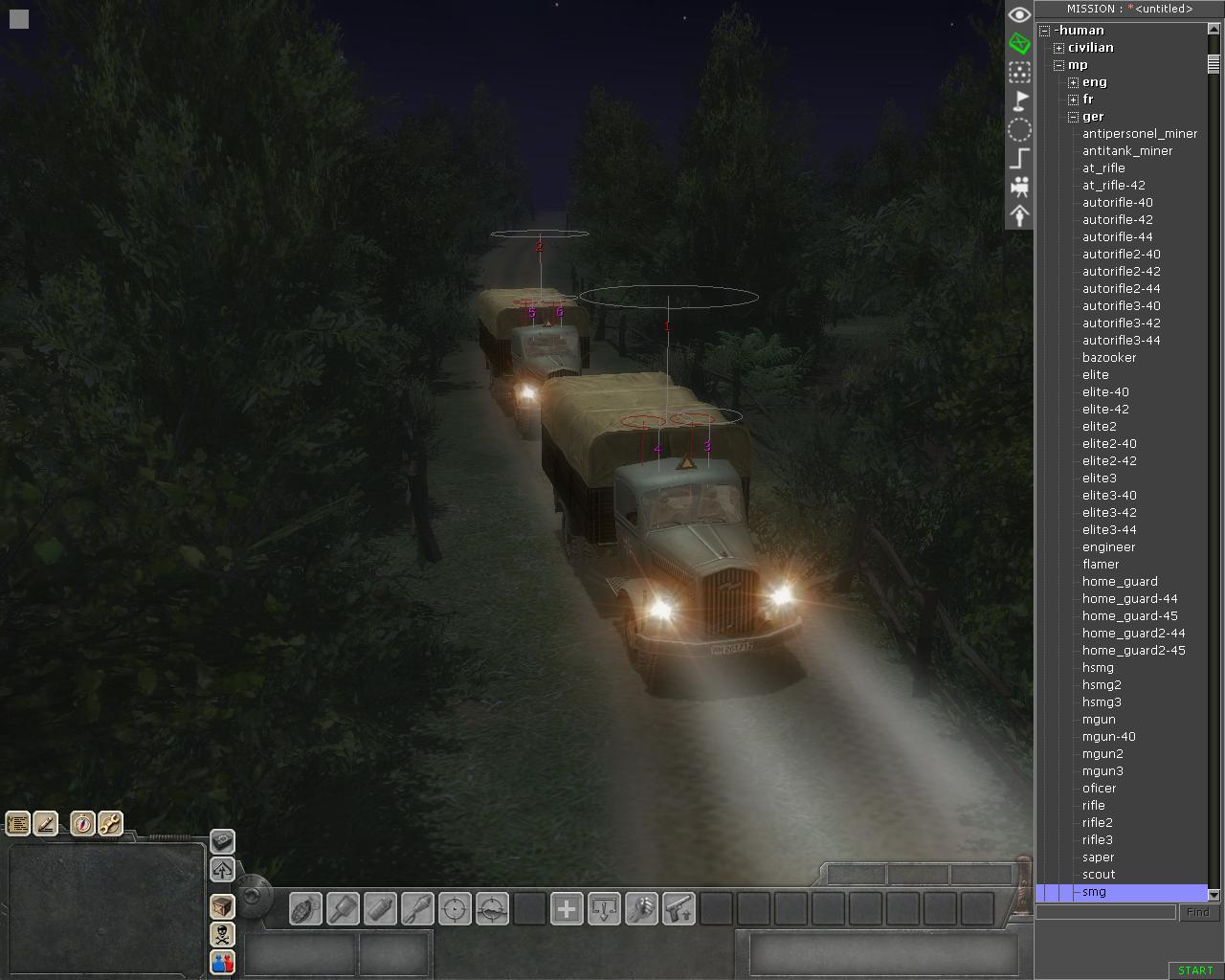Click the blue and red soldiers icon

point(222,962)
